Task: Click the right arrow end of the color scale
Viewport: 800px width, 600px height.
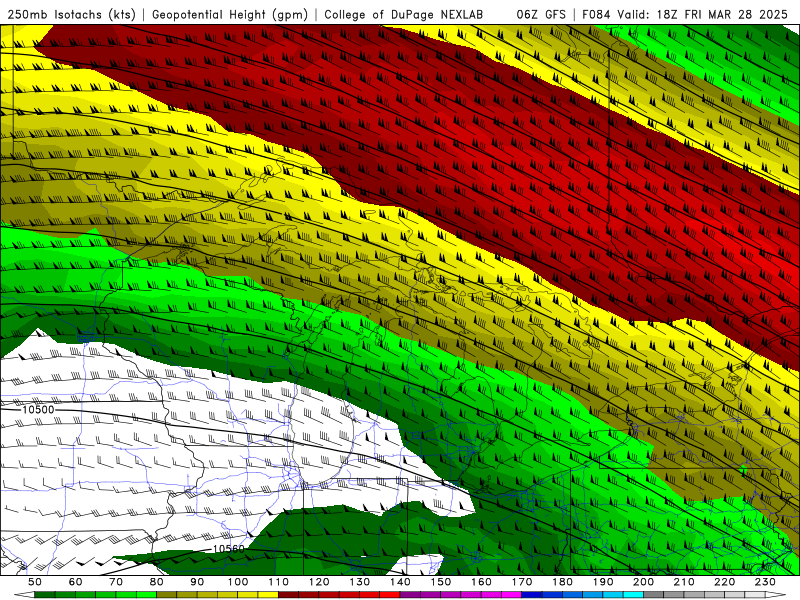Action: [x=776, y=595]
